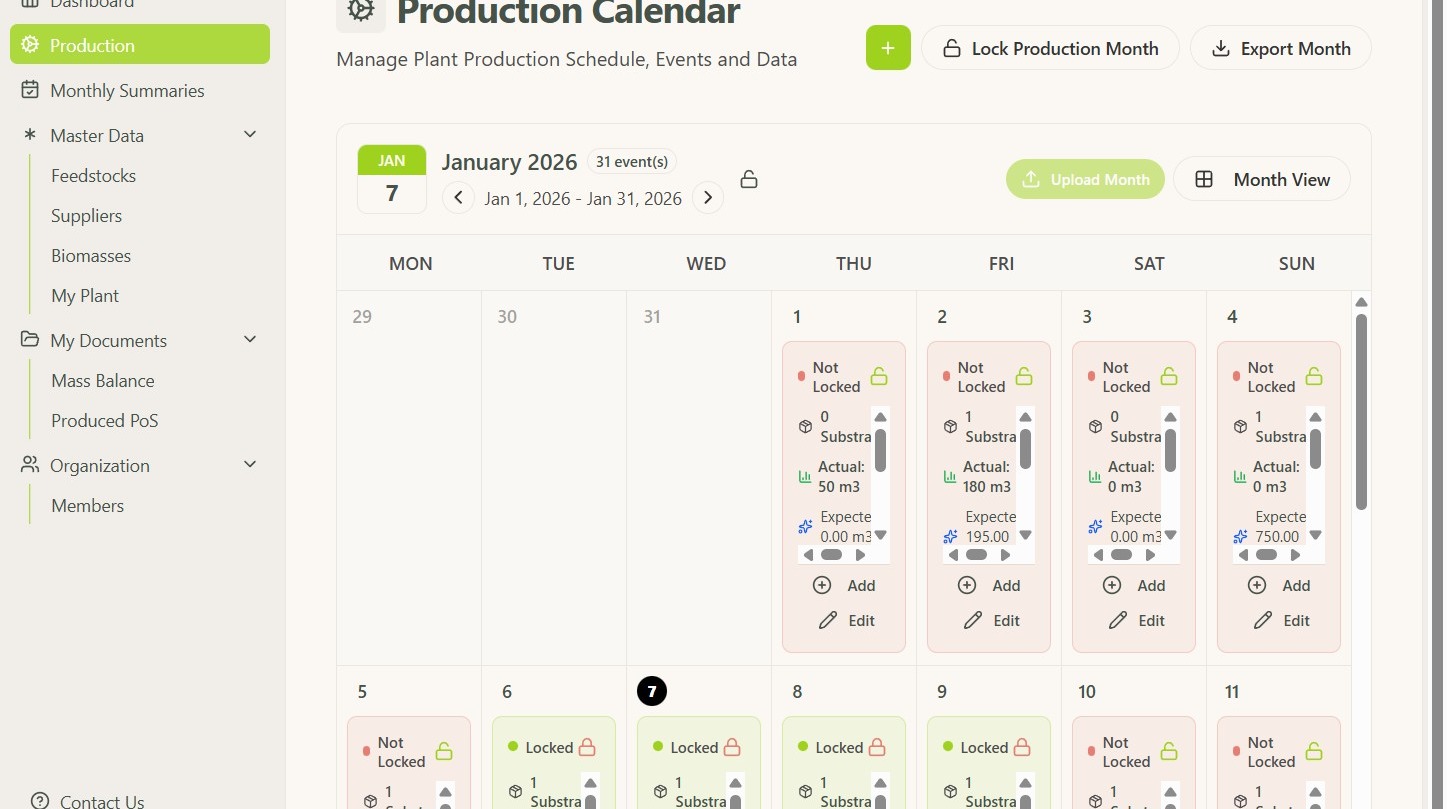
Task: Click the green plus add button
Action: pyautogui.click(x=888, y=48)
